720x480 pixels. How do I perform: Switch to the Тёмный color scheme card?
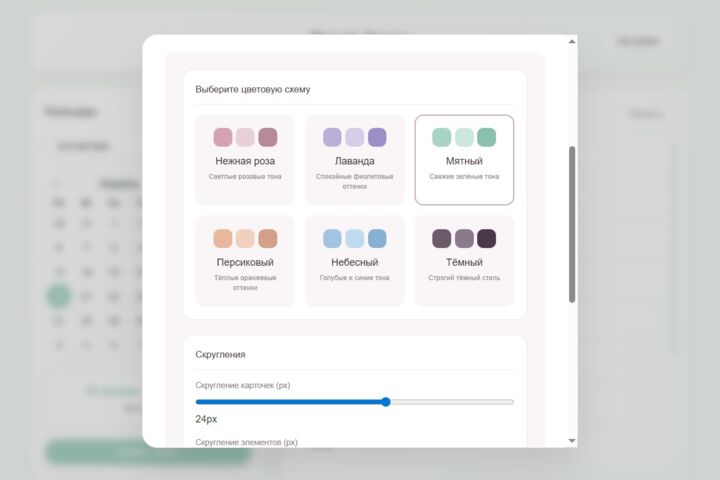pos(464,261)
